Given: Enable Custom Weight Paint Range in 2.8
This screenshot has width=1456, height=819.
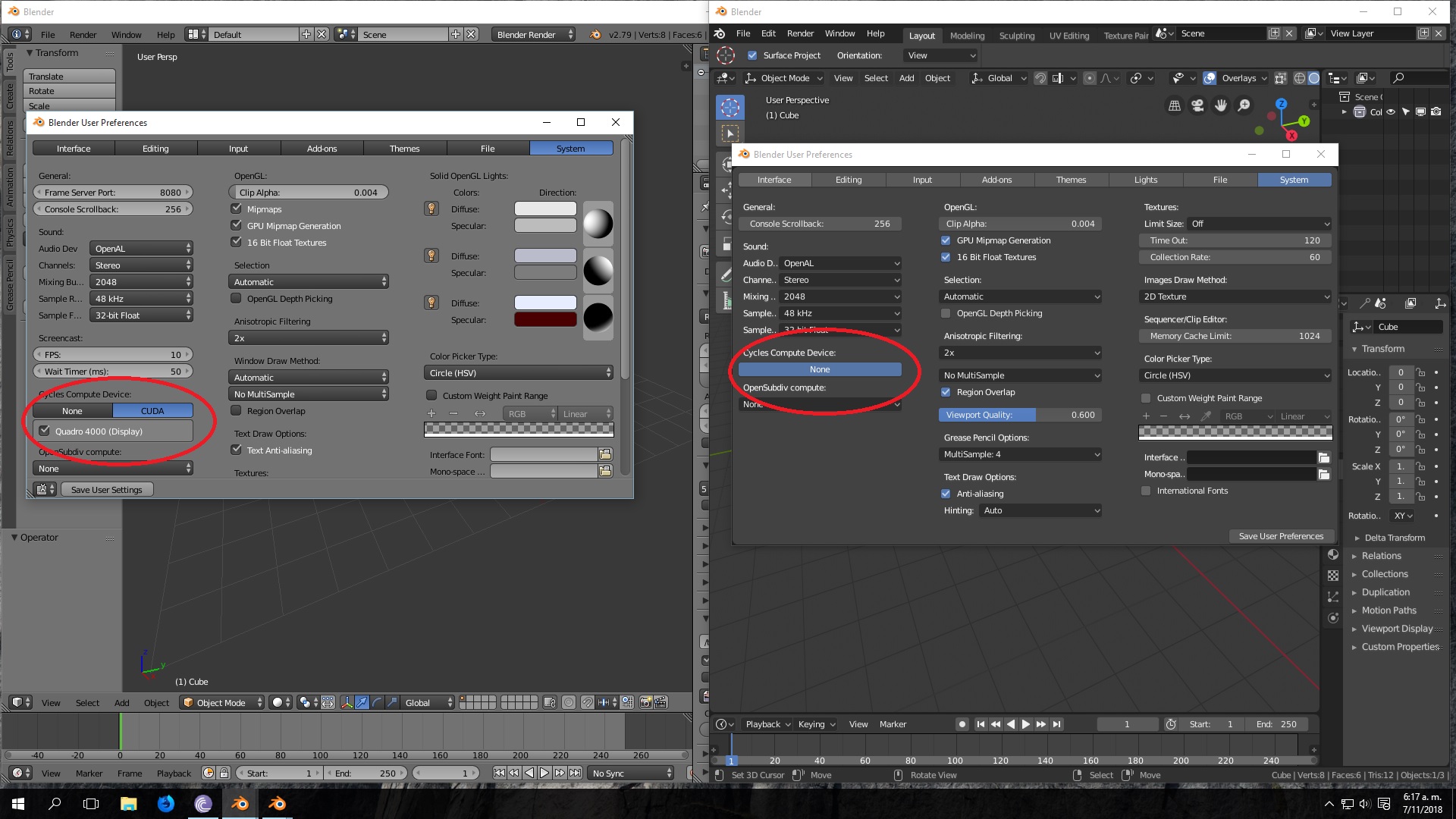Looking at the screenshot, I should (1146, 398).
